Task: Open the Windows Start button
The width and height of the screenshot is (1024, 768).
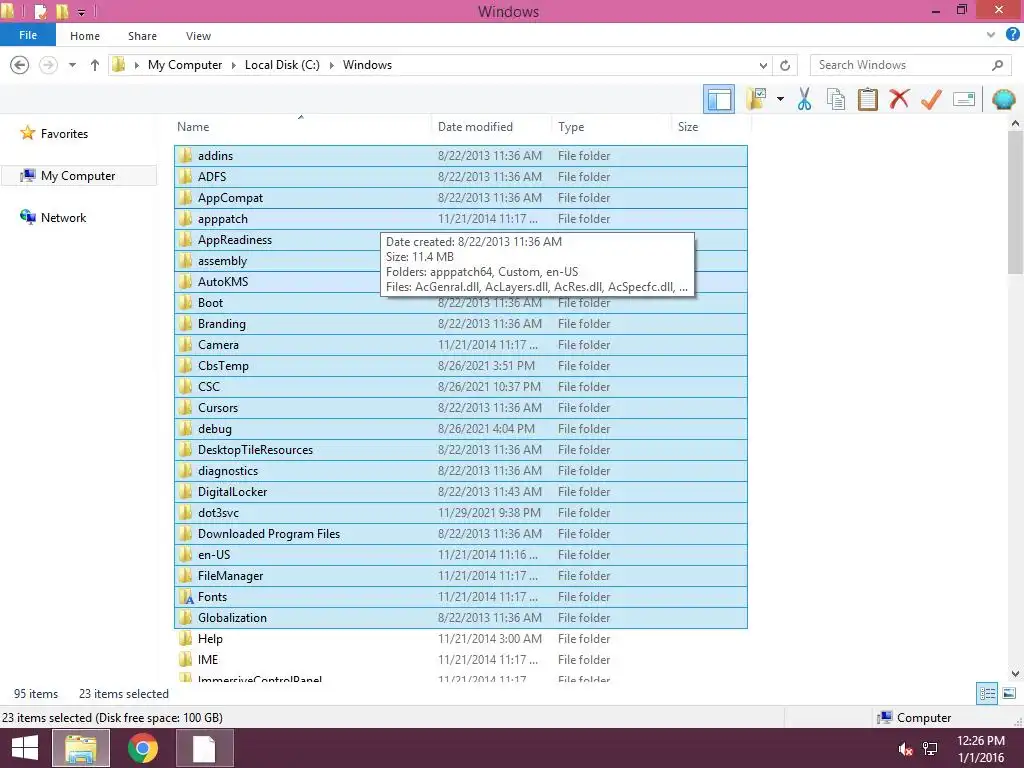Action: point(25,748)
